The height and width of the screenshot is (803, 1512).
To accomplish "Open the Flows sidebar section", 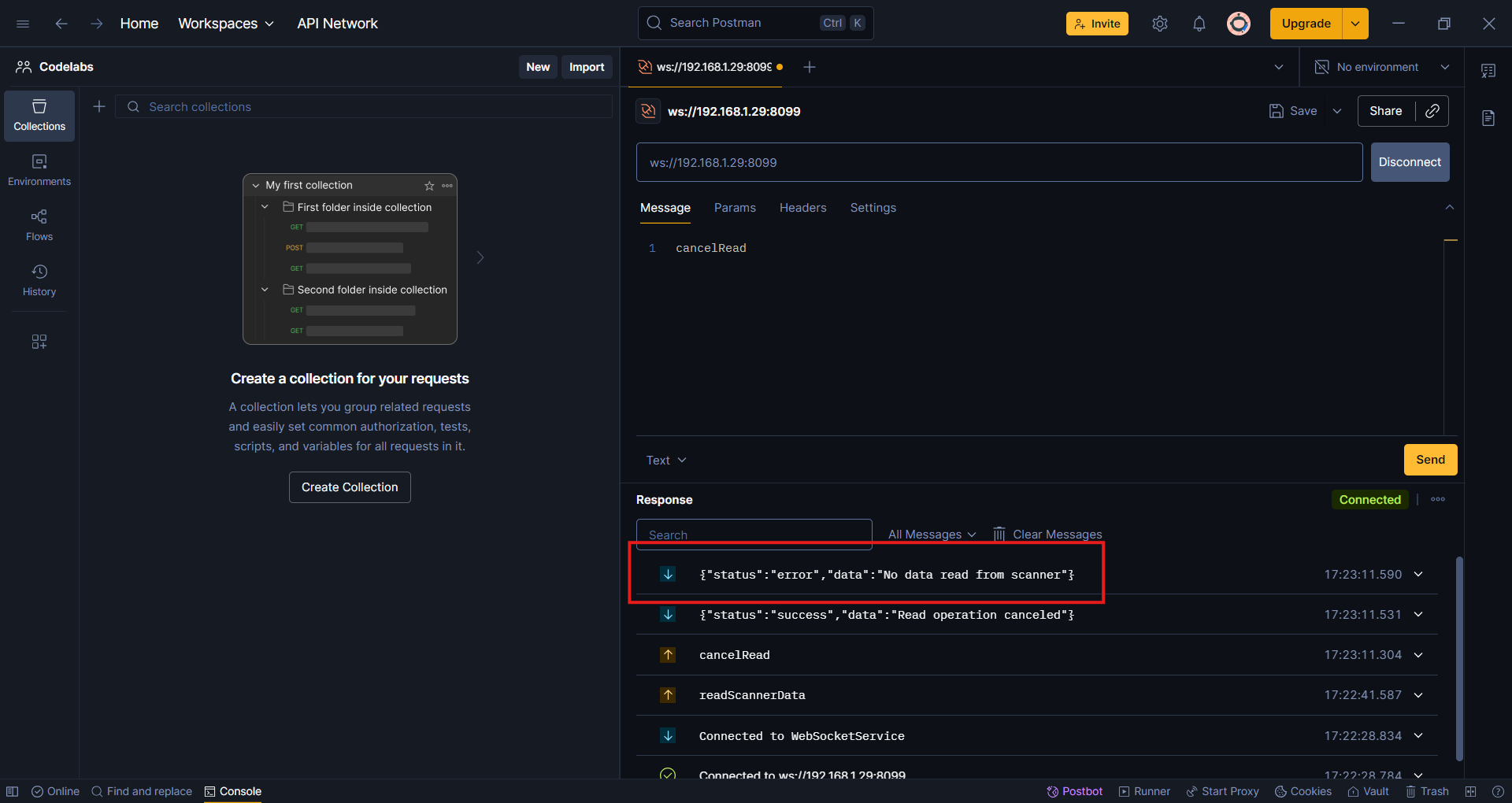I will (x=39, y=225).
